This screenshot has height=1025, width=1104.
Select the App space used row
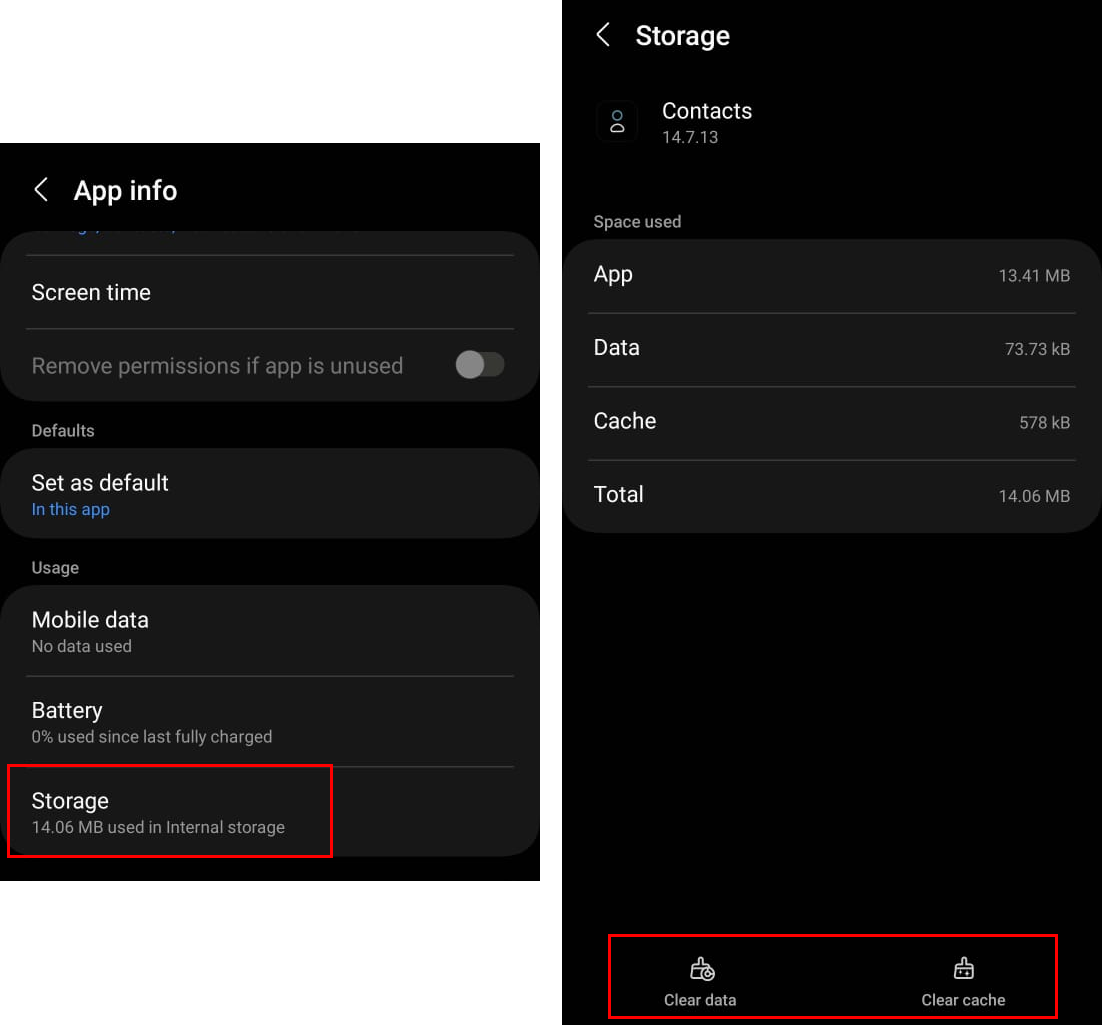(x=831, y=275)
